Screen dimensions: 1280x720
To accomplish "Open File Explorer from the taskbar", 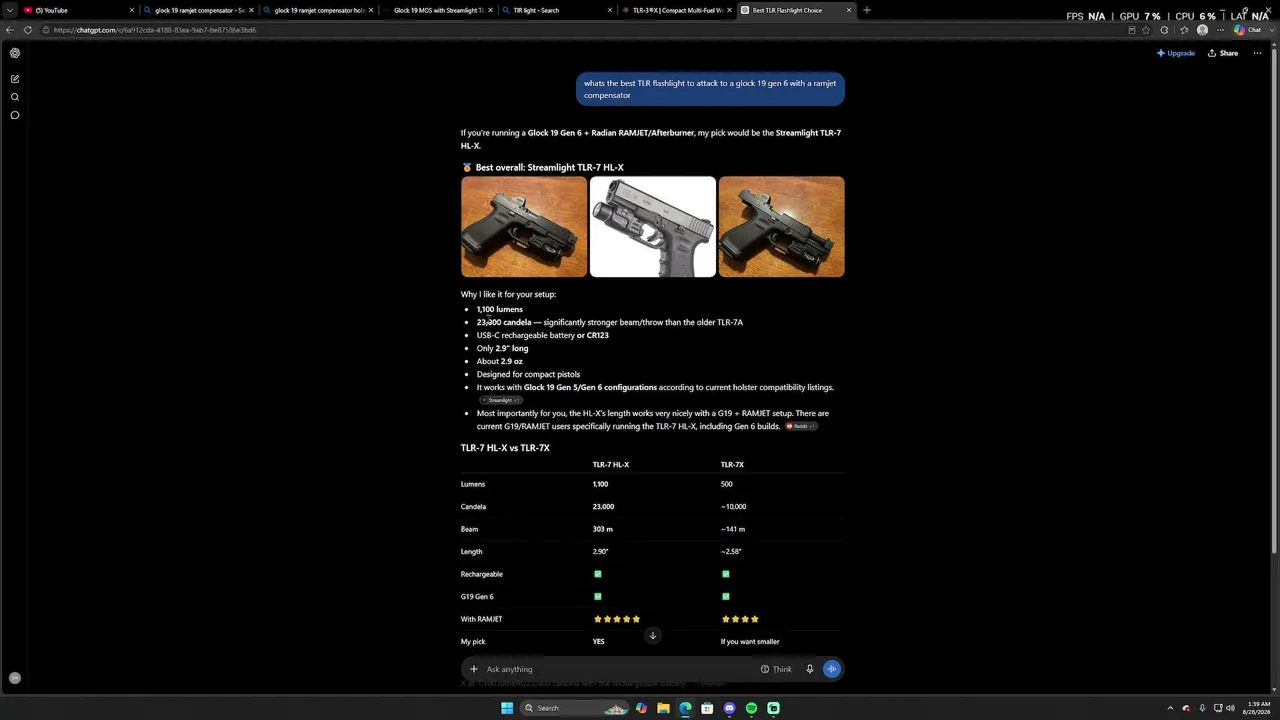I will click(x=663, y=708).
